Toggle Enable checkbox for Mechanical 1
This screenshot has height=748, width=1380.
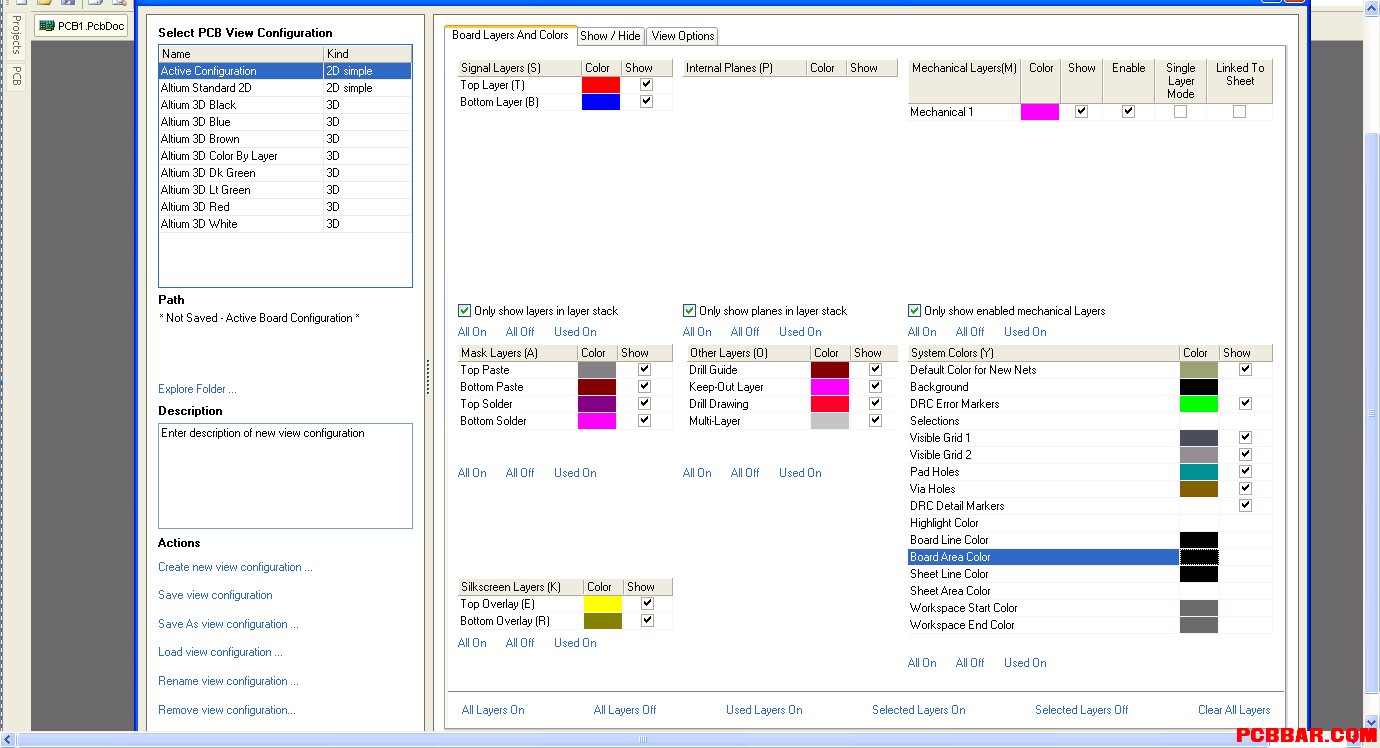point(1128,112)
